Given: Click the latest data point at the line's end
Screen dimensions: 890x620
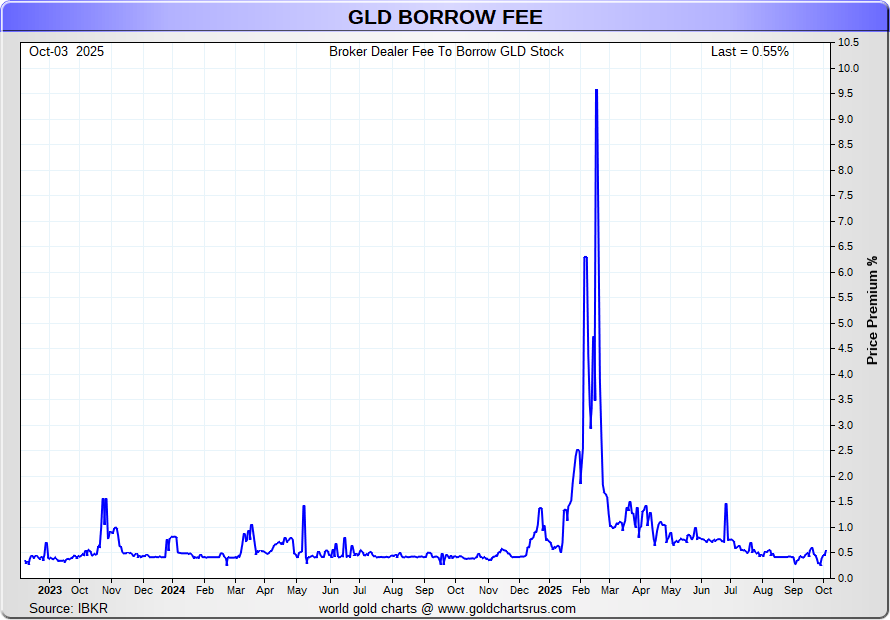Looking at the screenshot, I should pos(825,551).
